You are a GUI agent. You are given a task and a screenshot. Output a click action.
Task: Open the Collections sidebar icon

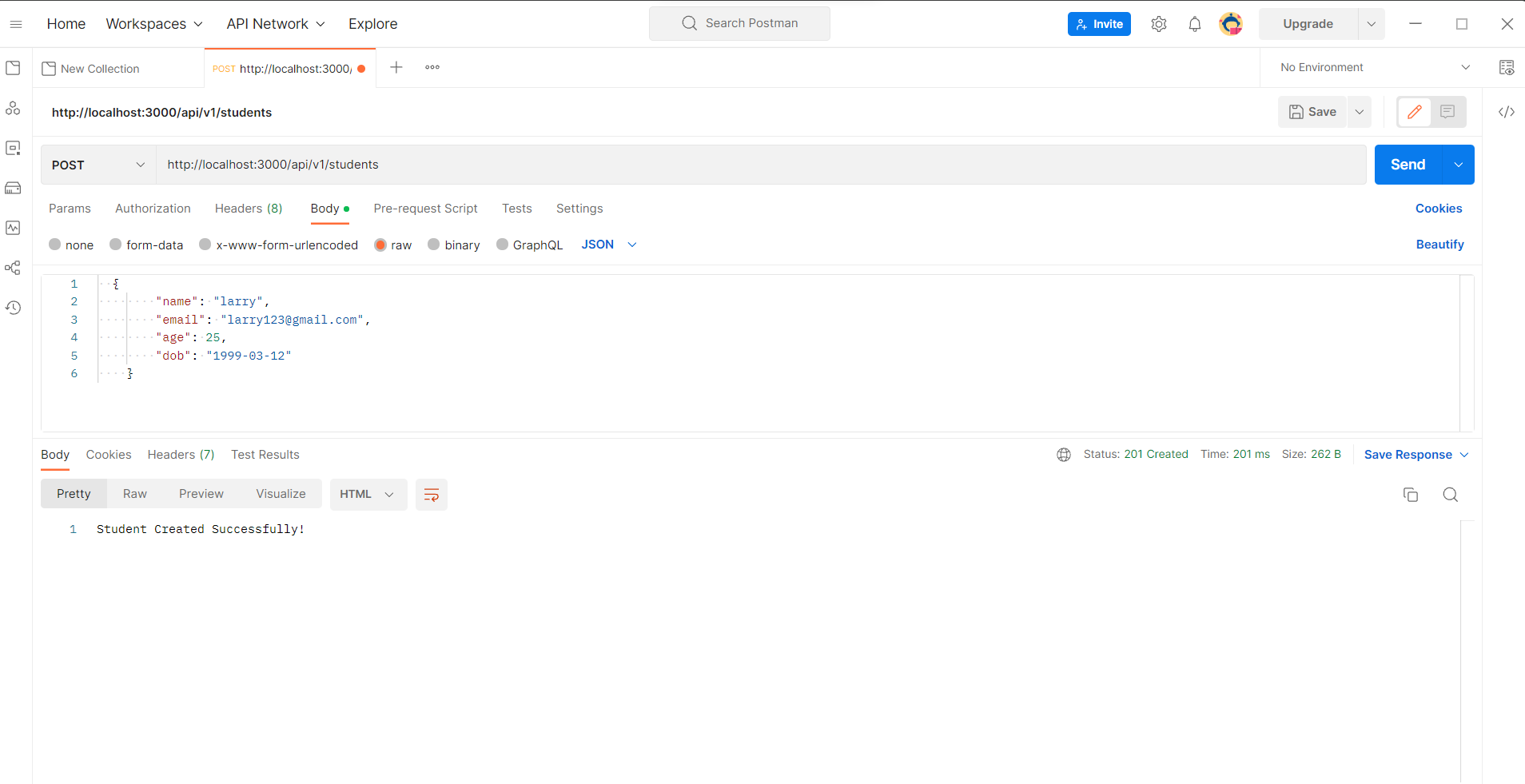point(13,68)
